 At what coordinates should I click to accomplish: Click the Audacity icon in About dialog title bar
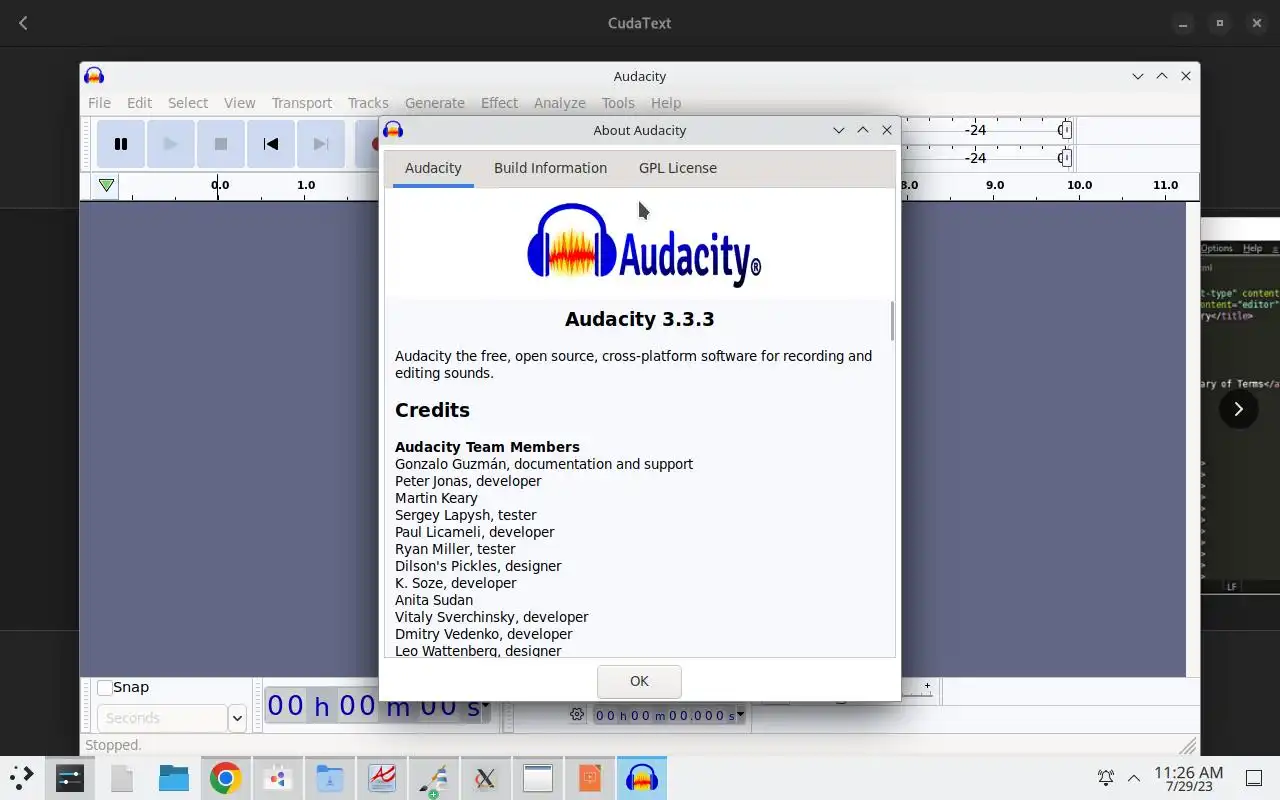pyautogui.click(x=393, y=130)
